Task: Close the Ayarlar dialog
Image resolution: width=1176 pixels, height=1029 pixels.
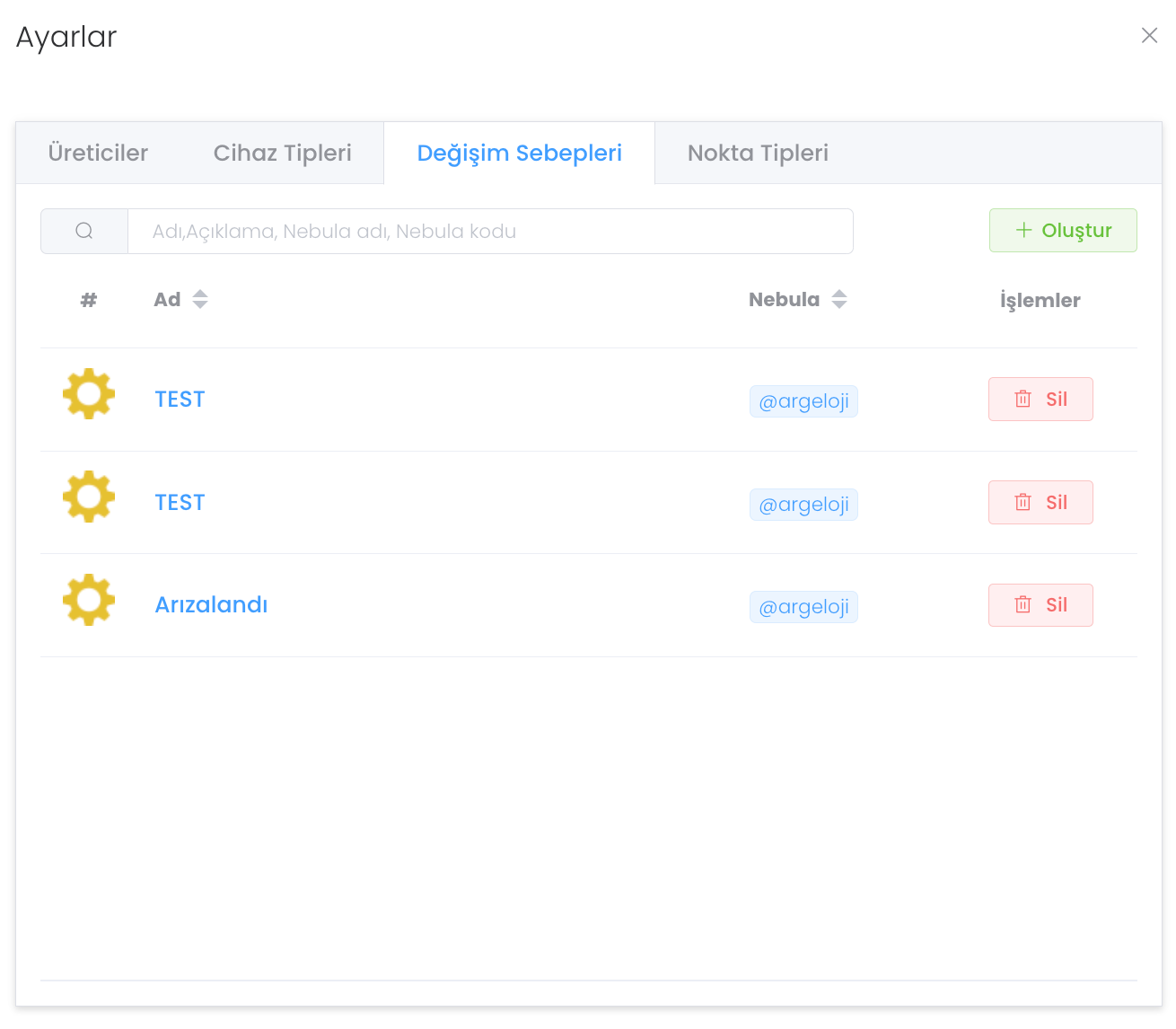Action: (1149, 35)
